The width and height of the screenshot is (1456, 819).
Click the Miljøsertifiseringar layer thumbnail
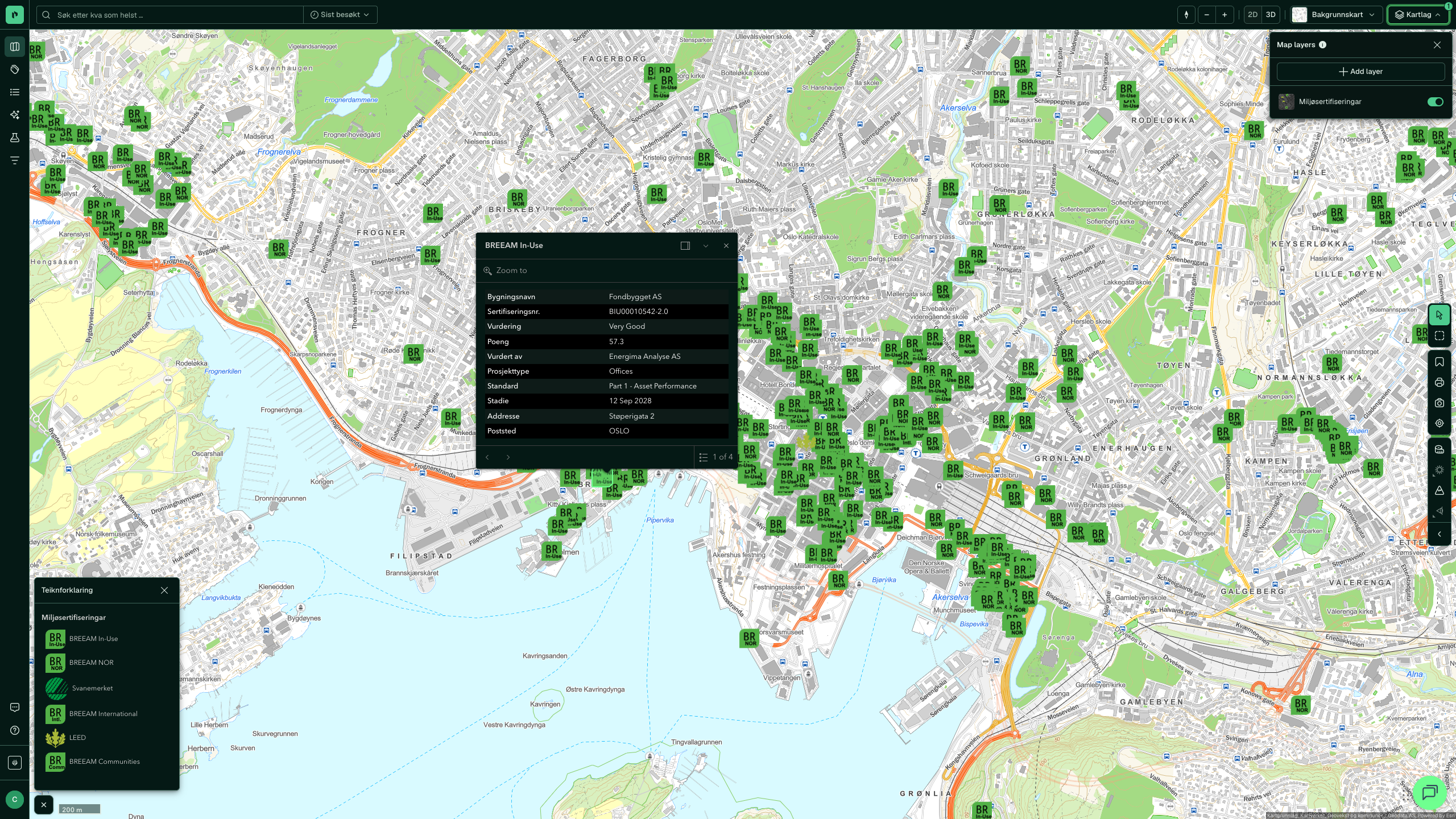coord(1287,102)
